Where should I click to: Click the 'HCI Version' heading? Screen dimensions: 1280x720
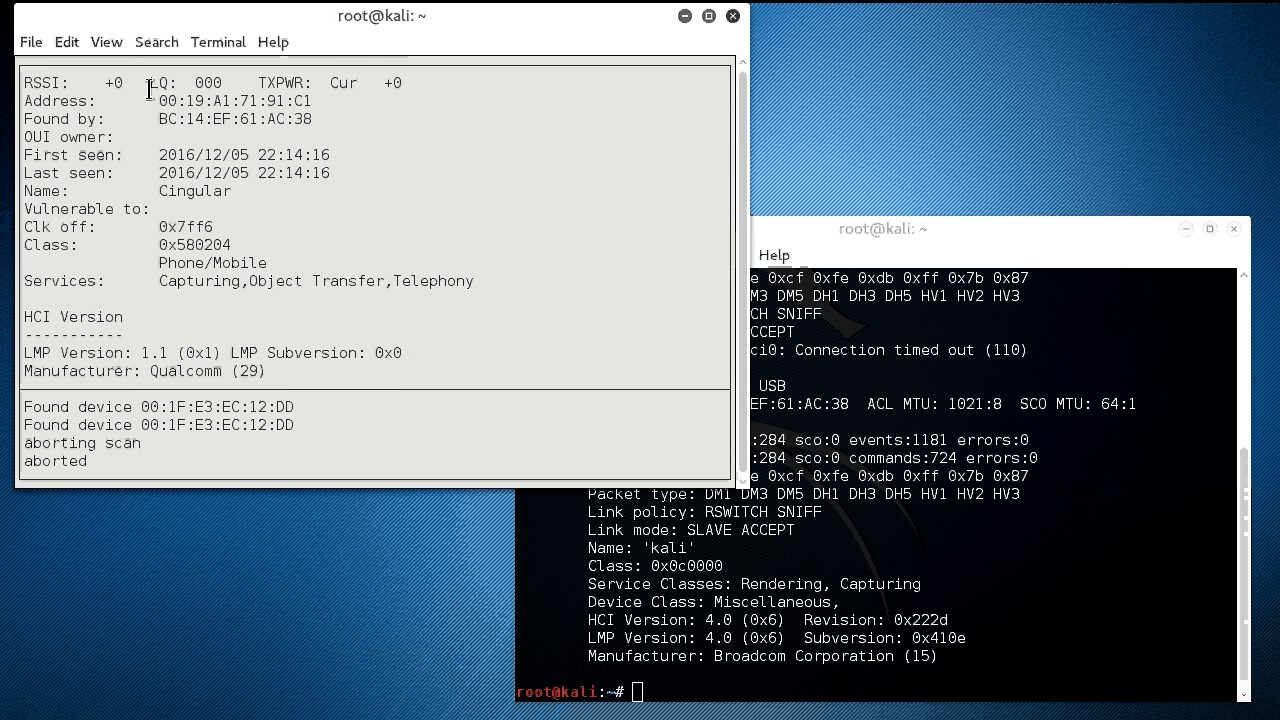(74, 317)
